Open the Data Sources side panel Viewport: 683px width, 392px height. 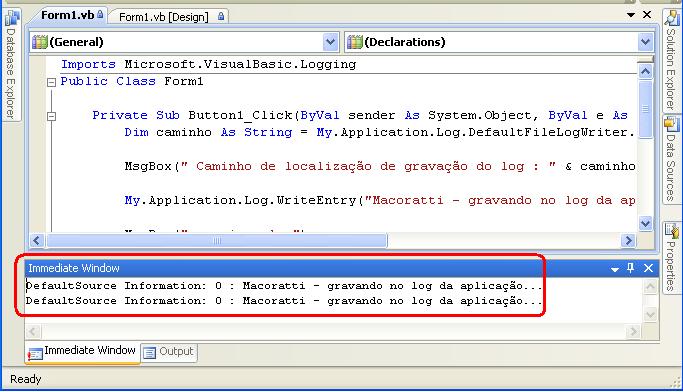click(672, 159)
